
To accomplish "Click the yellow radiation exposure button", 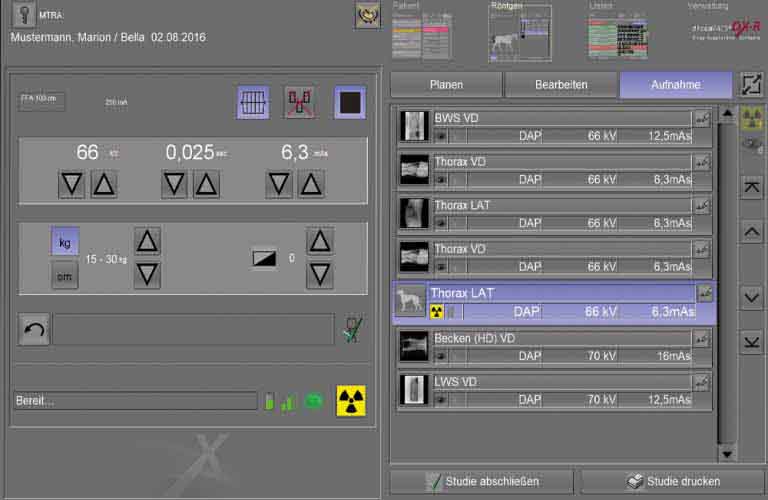I will [x=351, y=401].
